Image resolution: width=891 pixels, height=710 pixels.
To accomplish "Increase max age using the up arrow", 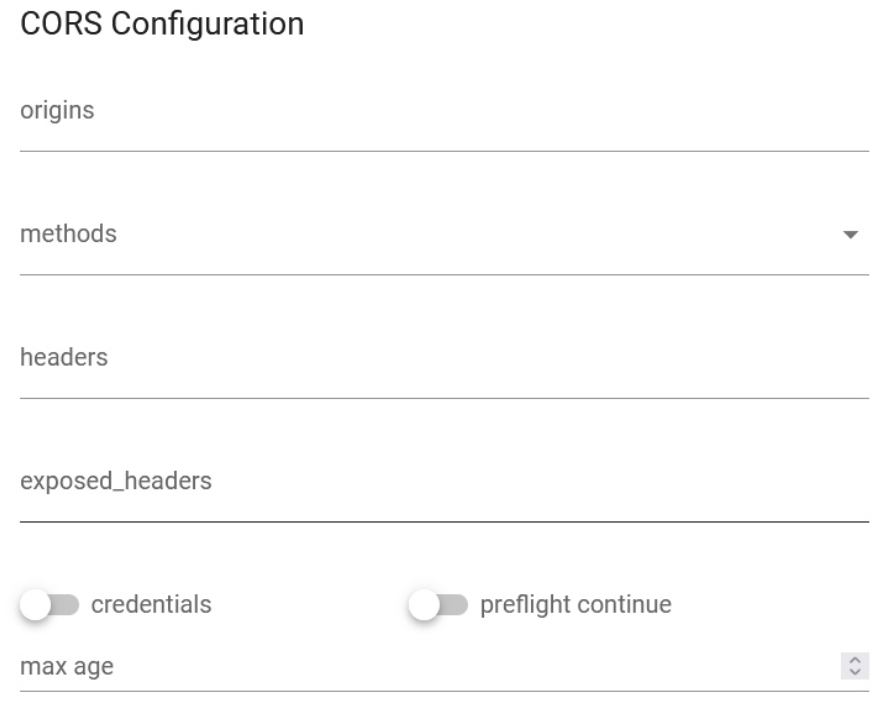I will coord(854,661).
